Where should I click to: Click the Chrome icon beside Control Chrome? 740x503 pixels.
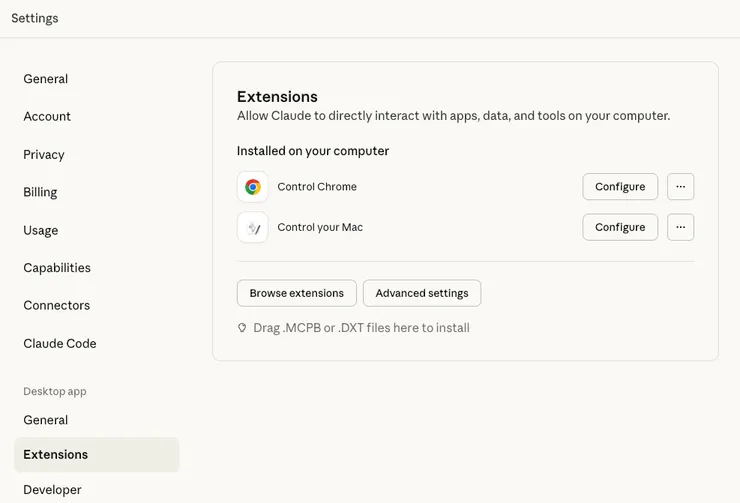253,187
